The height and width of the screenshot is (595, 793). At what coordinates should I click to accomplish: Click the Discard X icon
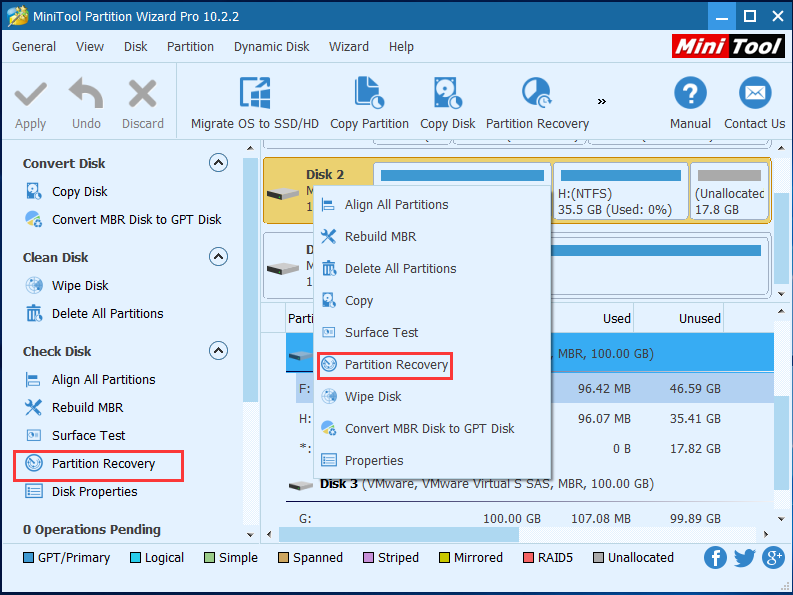point(143,94)
